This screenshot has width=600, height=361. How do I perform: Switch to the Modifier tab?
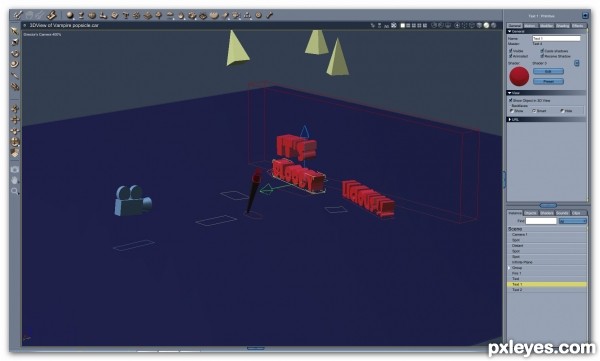click(x=546, y=26)
